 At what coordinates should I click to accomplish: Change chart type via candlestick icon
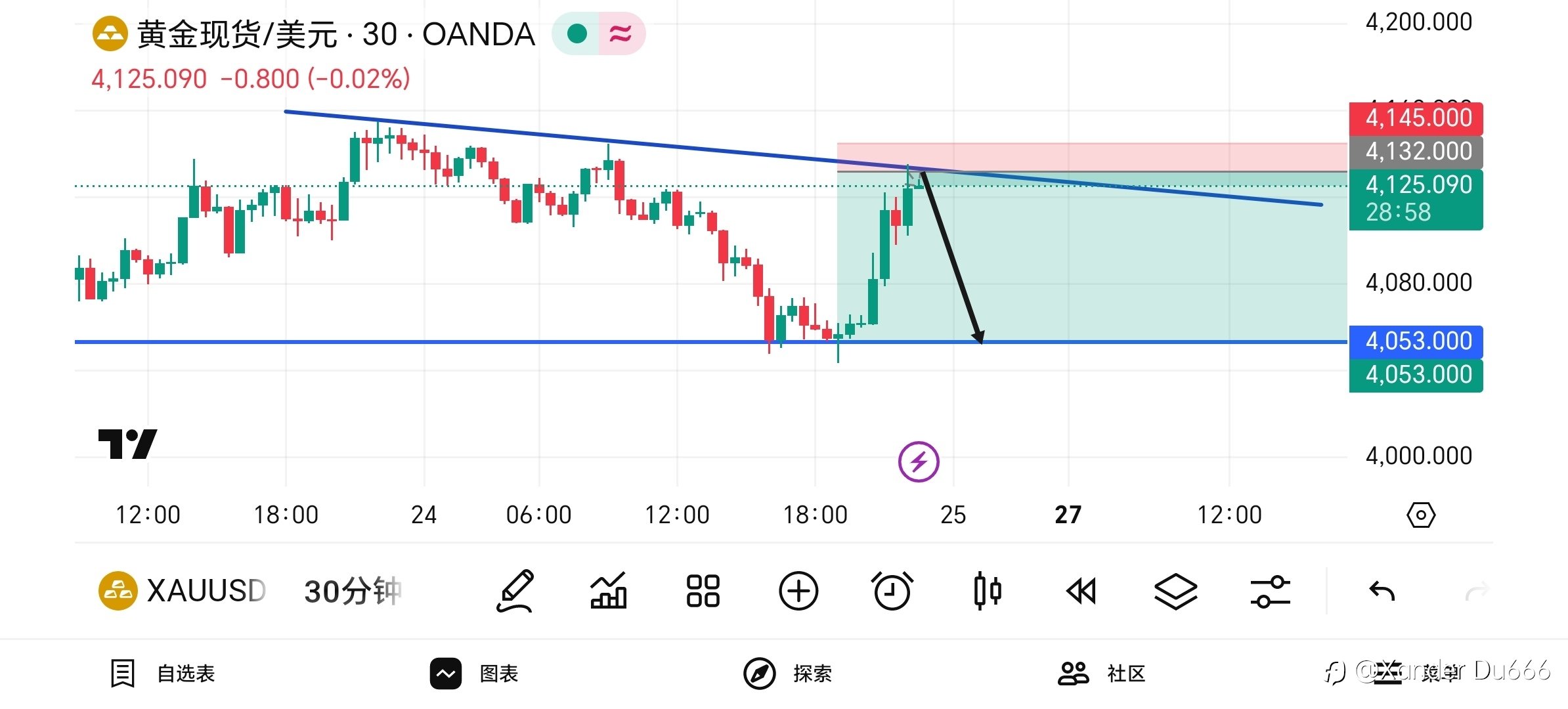[987, 591]
